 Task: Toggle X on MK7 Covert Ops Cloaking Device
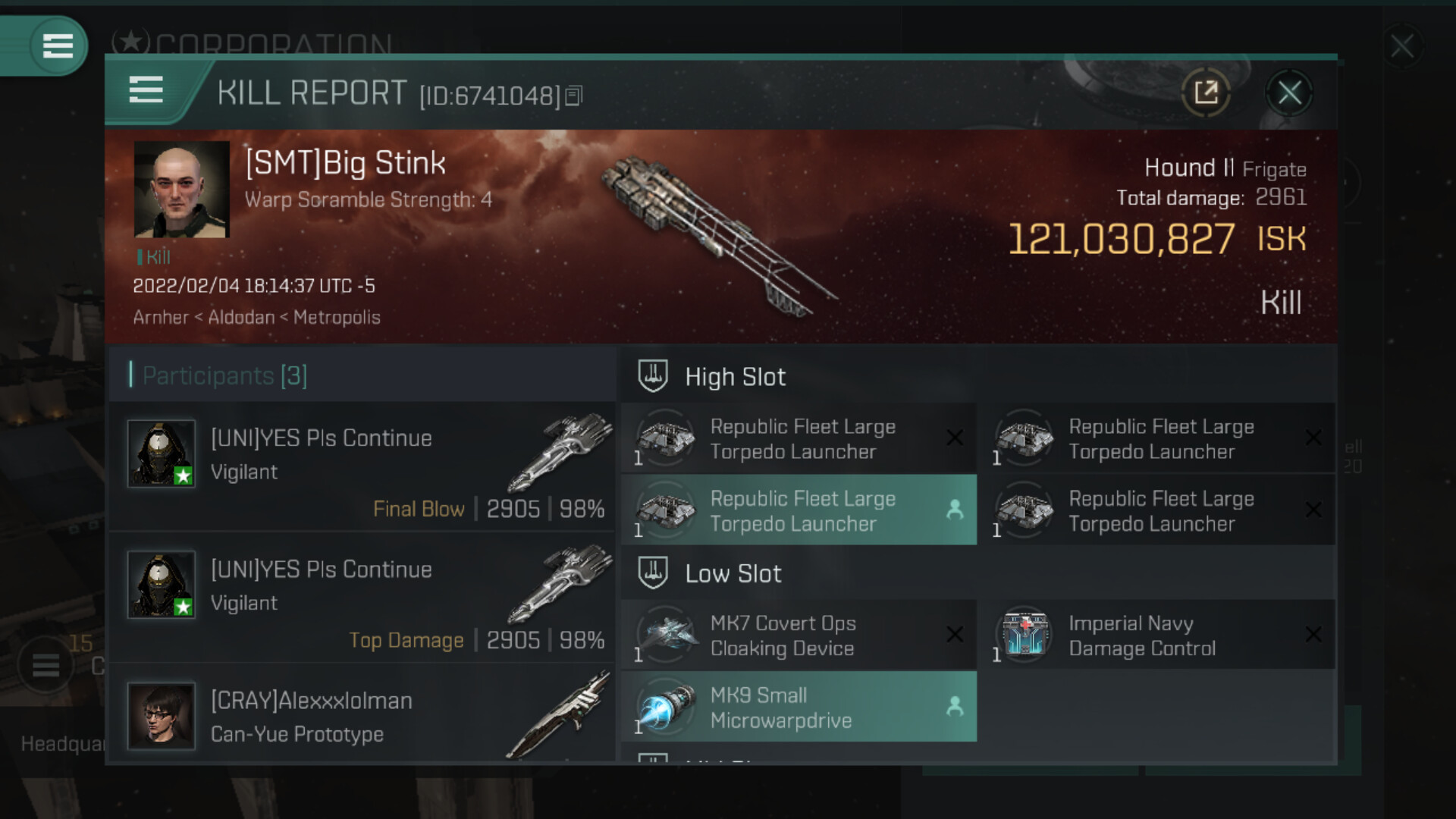point(955,635)
